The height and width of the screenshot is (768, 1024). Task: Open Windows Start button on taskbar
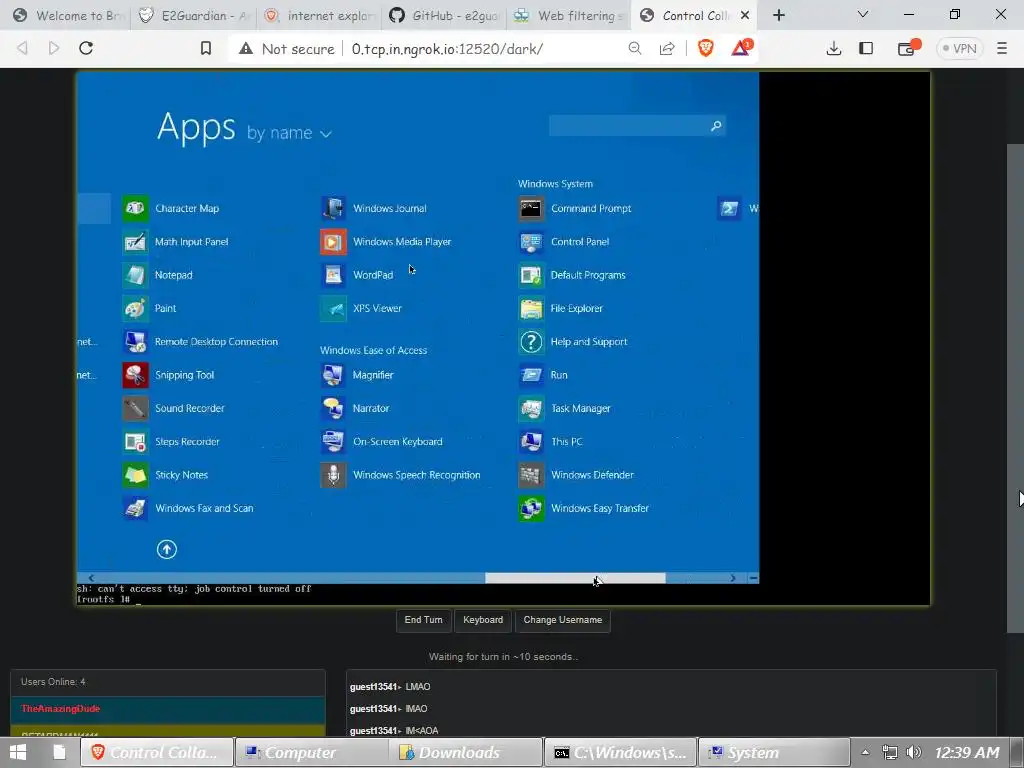coord(18,752)
